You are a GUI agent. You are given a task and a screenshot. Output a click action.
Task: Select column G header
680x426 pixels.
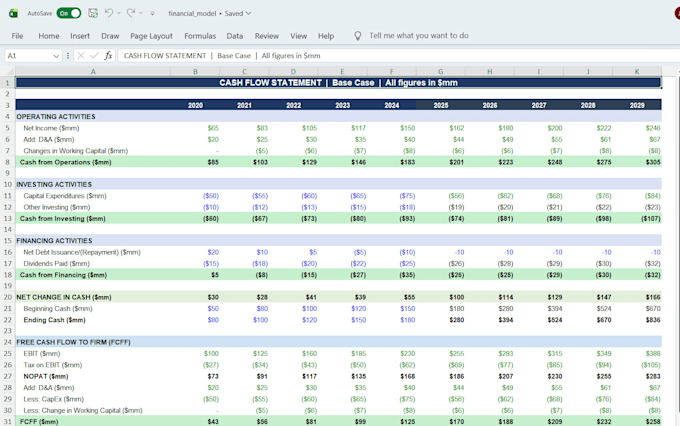pyautogui.click(x=441, y=72)
